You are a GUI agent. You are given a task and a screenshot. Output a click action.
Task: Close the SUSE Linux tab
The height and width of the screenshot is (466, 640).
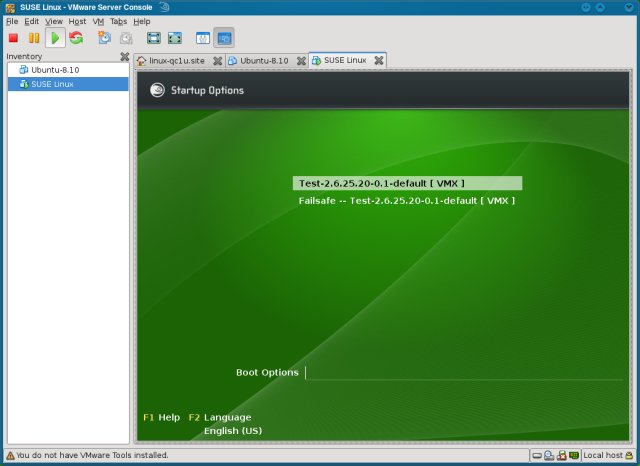click(379, 60)
